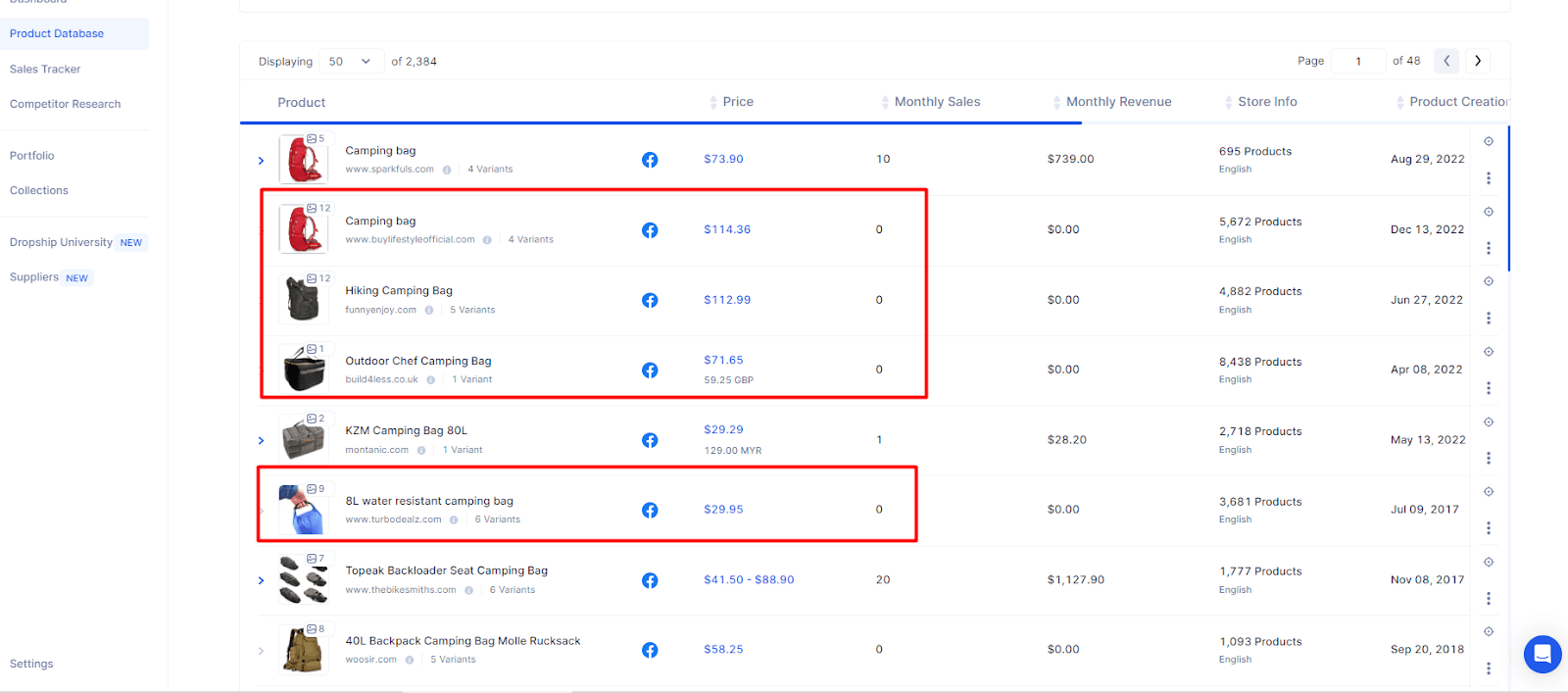Click the 40L Backpack Camping Bag thumbnail
The width and height of the screenshot is (1568, 693).
[303, 650]
